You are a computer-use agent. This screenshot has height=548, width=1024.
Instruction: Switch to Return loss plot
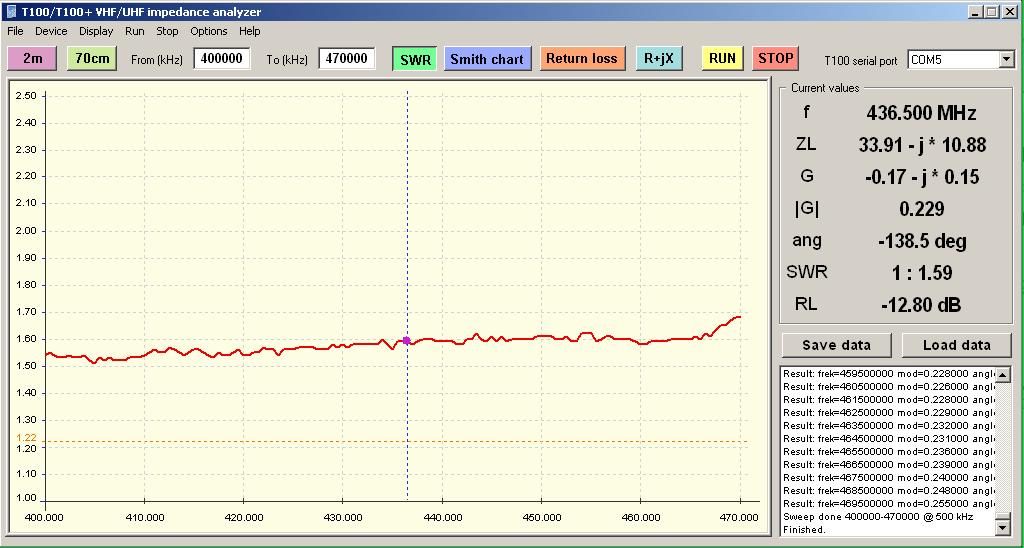[x=581, y=59]
